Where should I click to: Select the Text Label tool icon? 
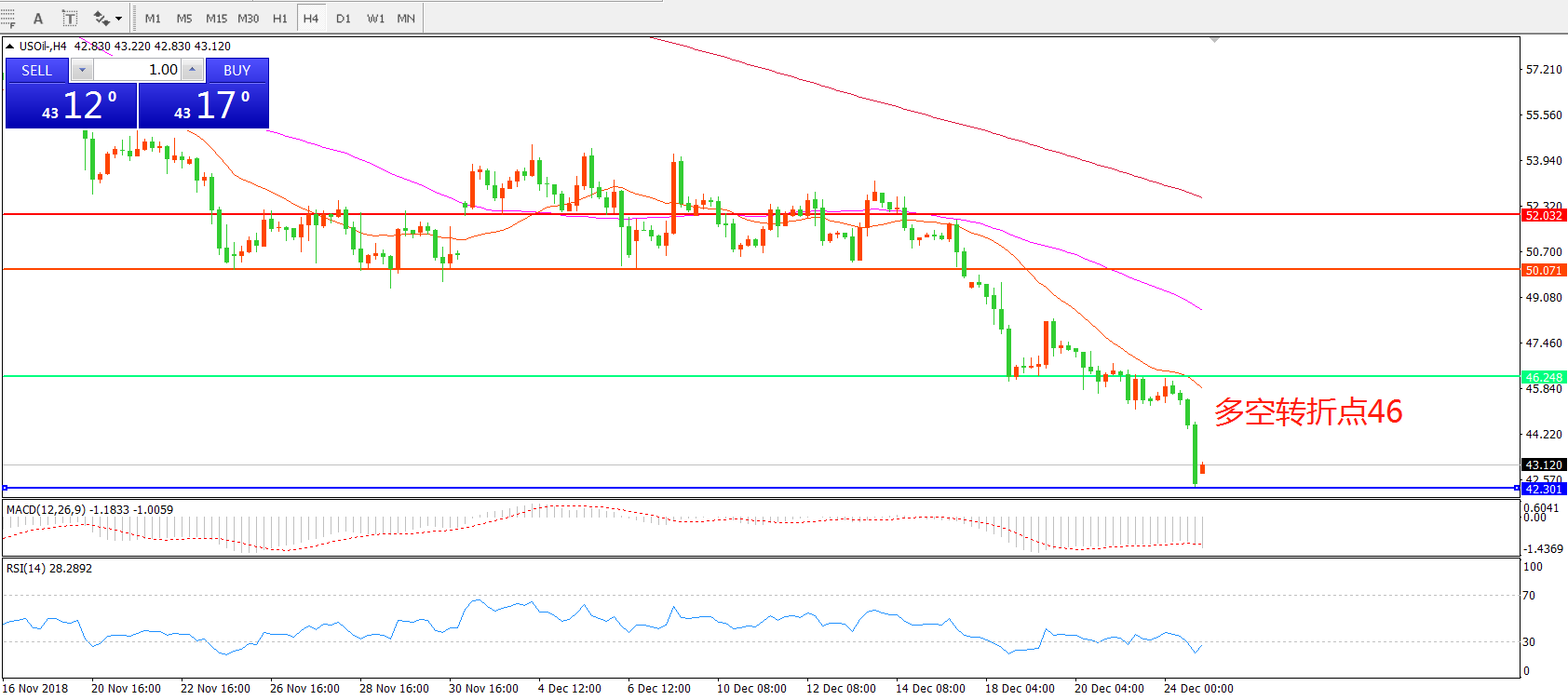[70, 18]
